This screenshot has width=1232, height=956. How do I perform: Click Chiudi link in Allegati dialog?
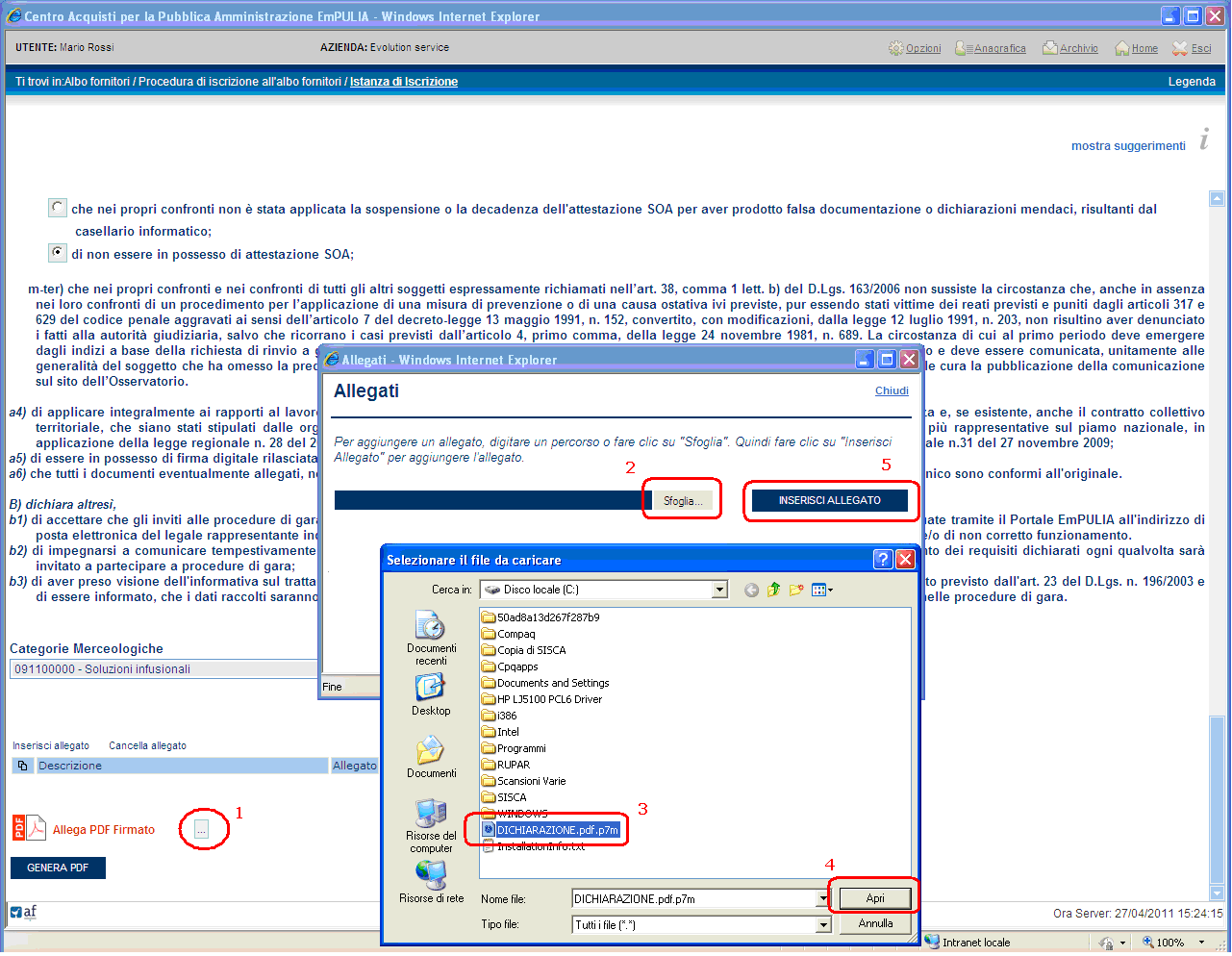(x=892, y=390)
